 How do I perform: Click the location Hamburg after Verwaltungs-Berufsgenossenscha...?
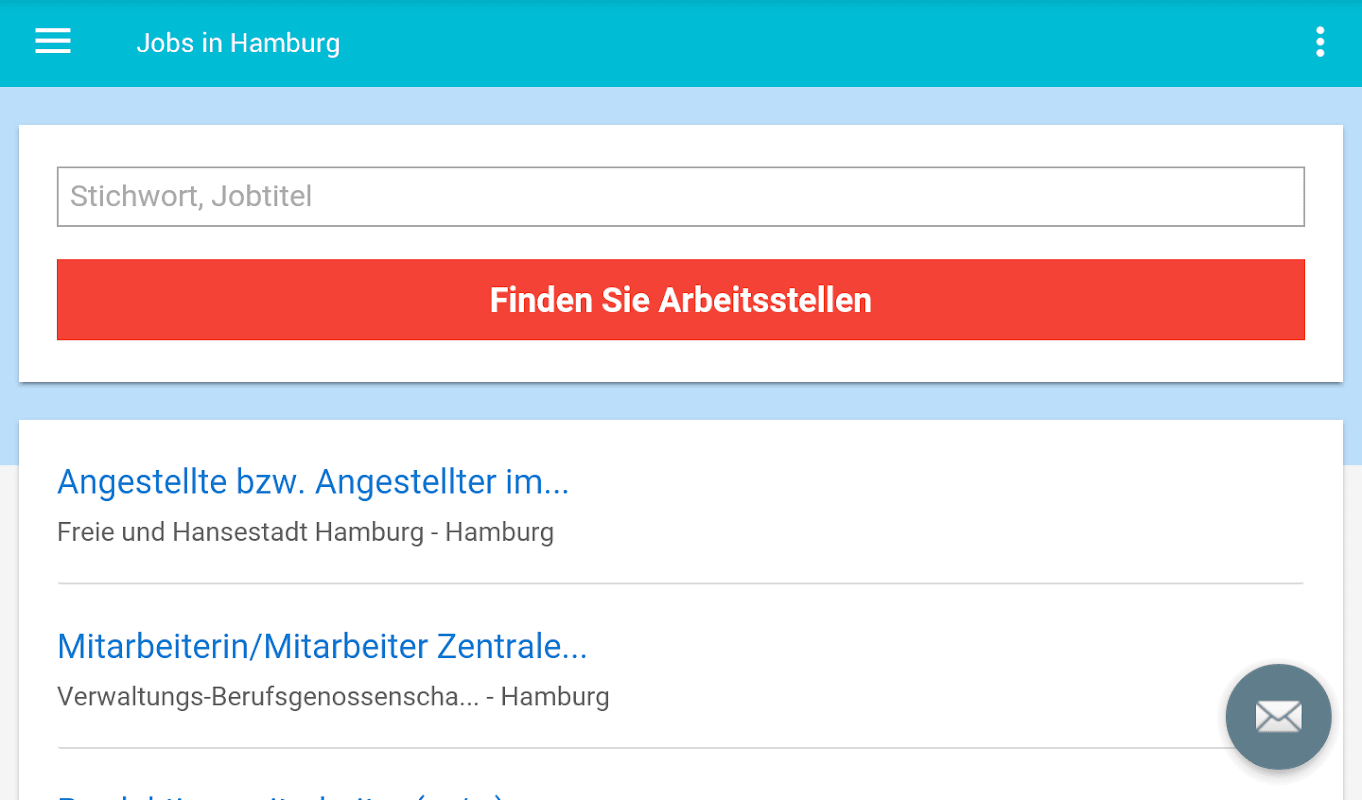555,696
